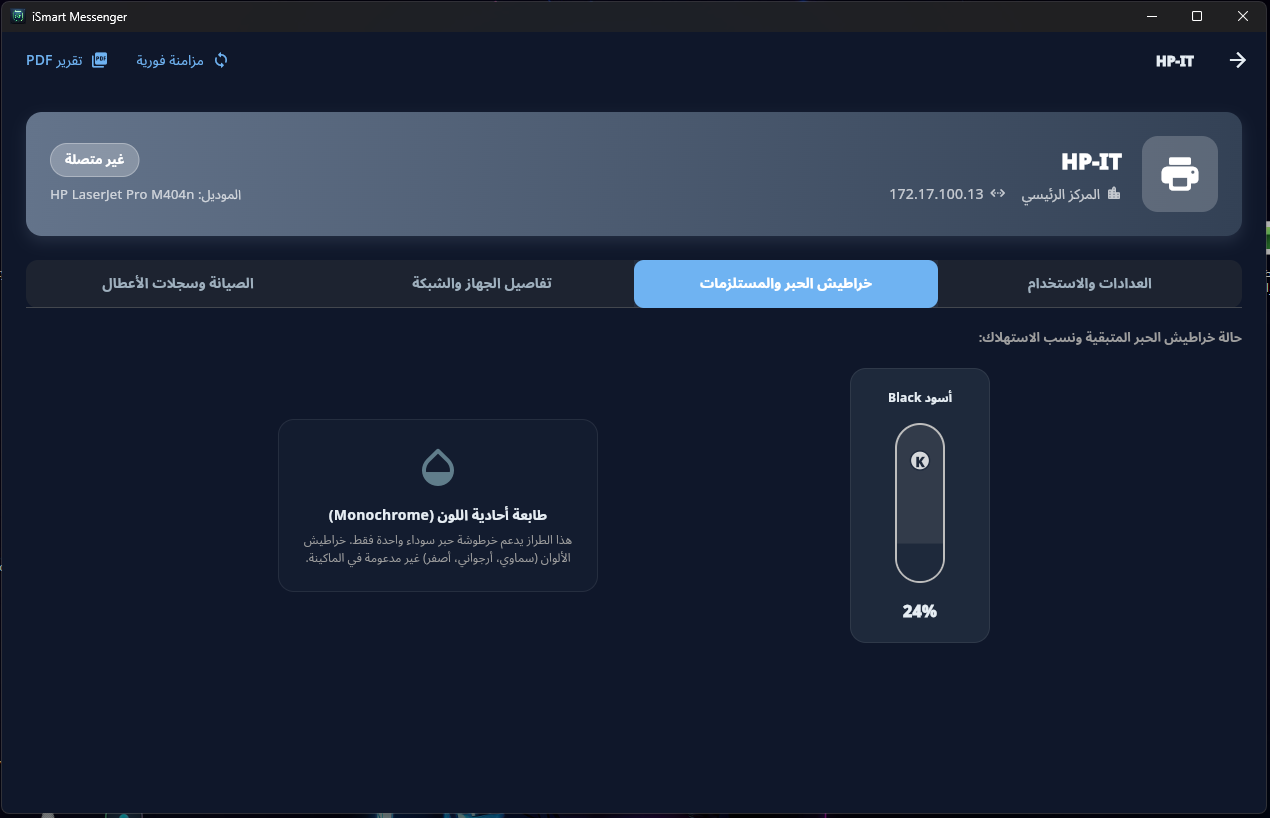Close the iSmart Messenger window
The height and width of the screenshot is (818, 1270).
[1243, 17]
